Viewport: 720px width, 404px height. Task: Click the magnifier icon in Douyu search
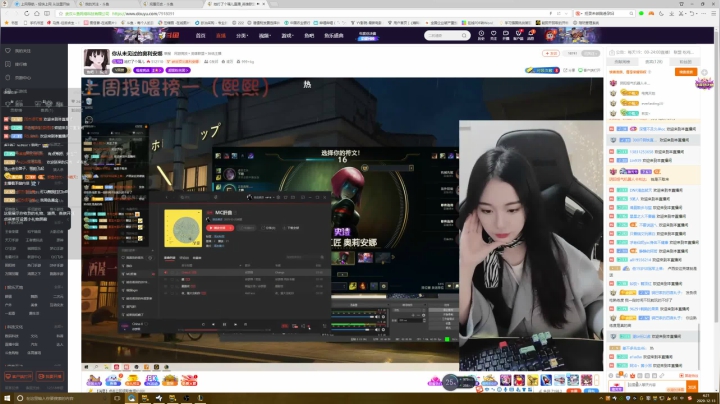tap(464, 35)
